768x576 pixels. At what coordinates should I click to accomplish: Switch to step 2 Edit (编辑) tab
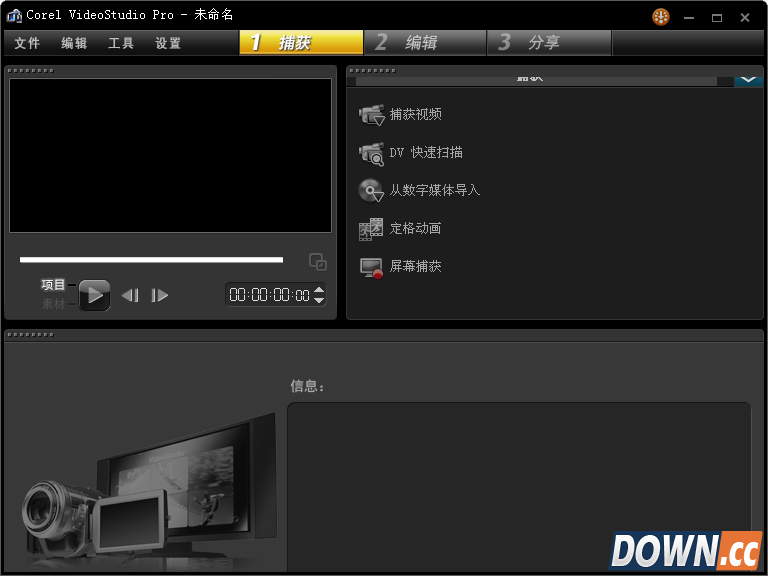click(420, 42)
